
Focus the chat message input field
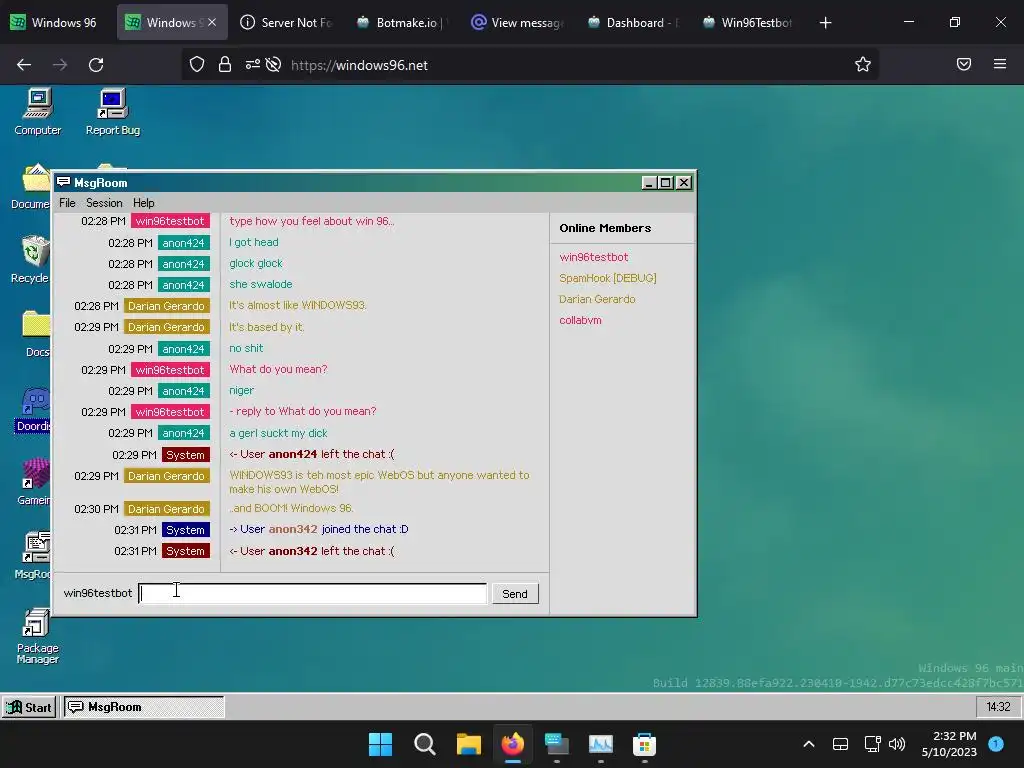313,594
